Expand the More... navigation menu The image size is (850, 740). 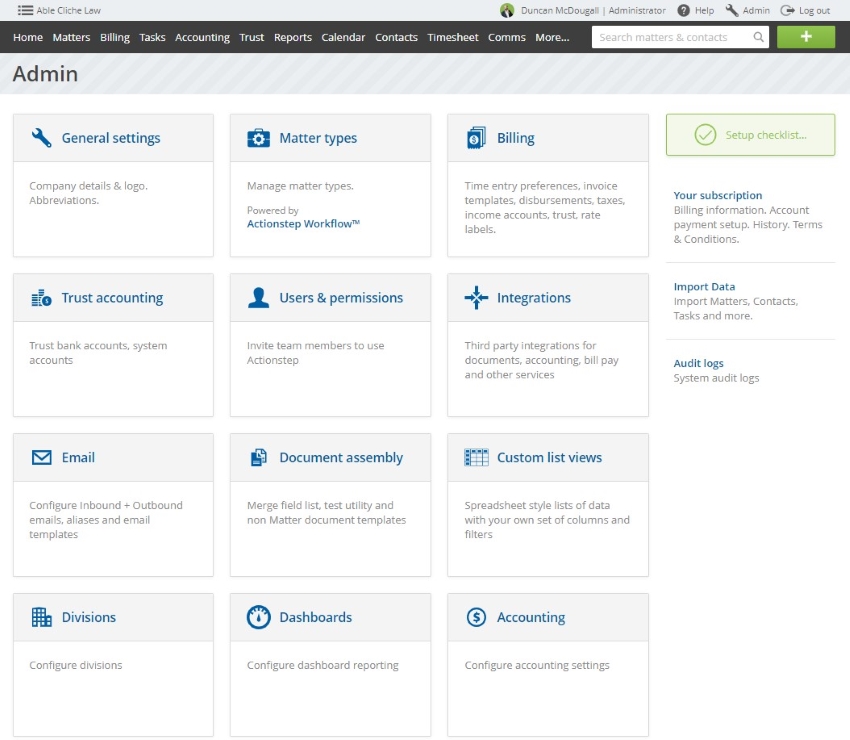click(x=552, y=37)
